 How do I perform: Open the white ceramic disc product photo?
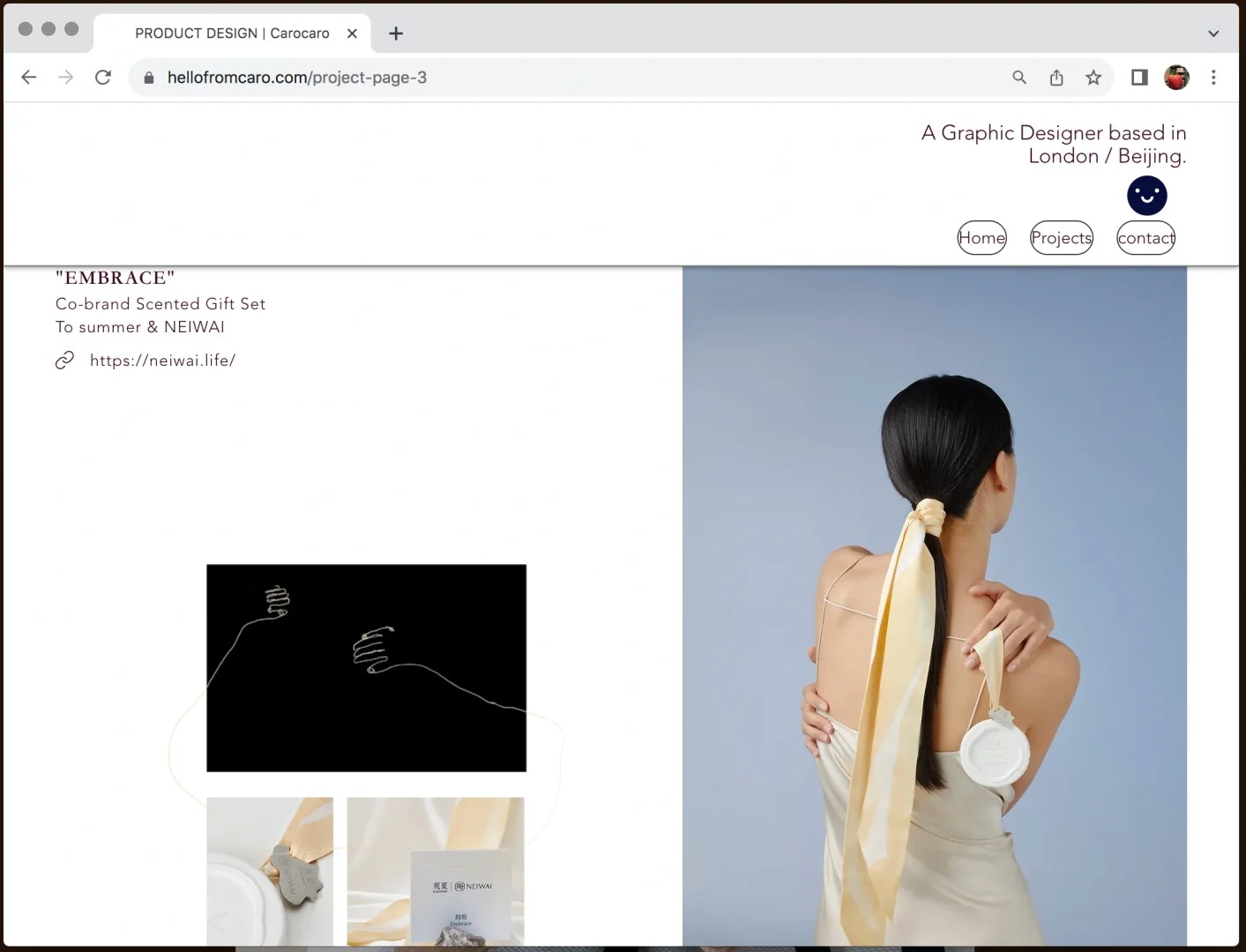[270, 872]
